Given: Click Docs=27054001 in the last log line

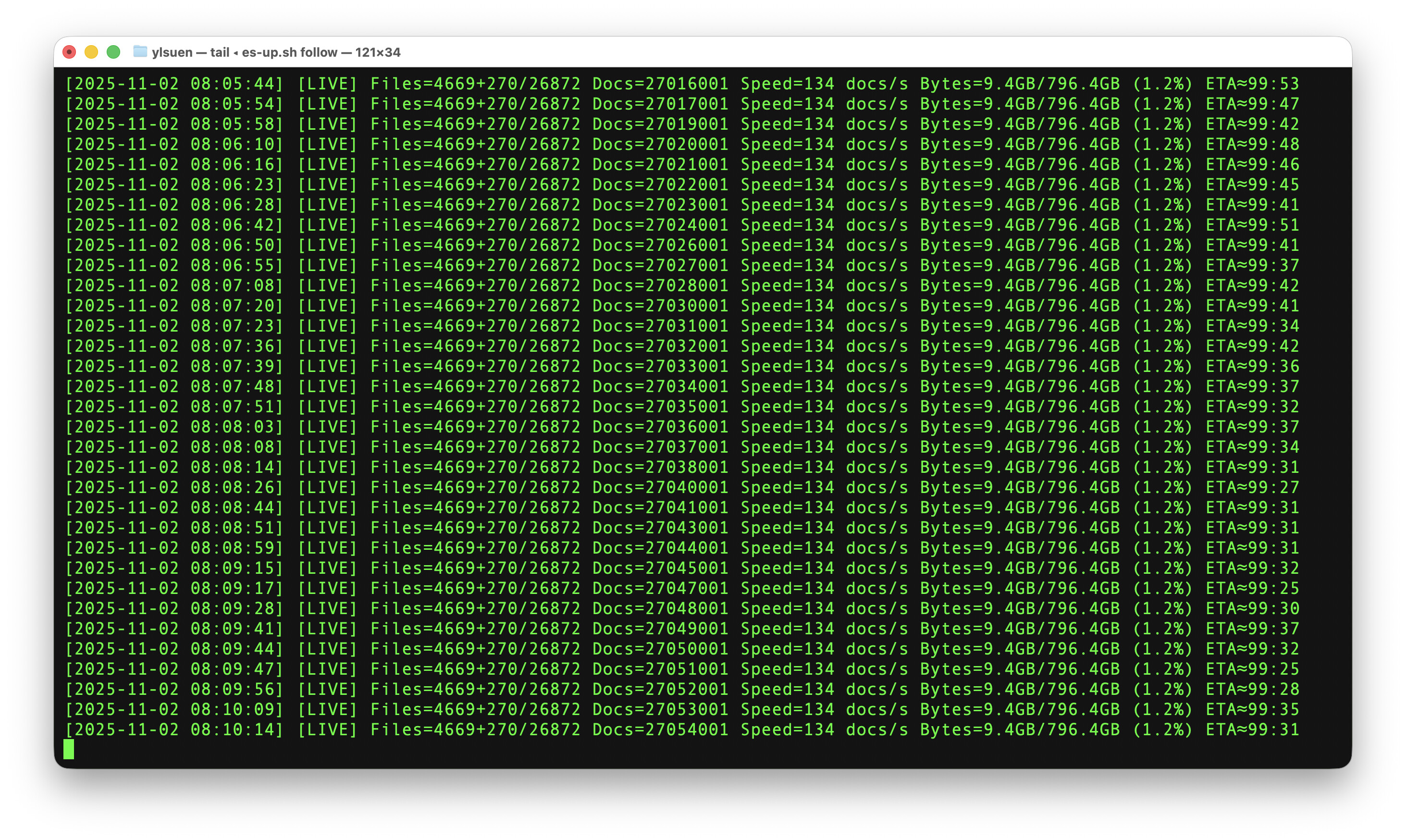Looking at the screenshot, I should (x=660, y=729).
